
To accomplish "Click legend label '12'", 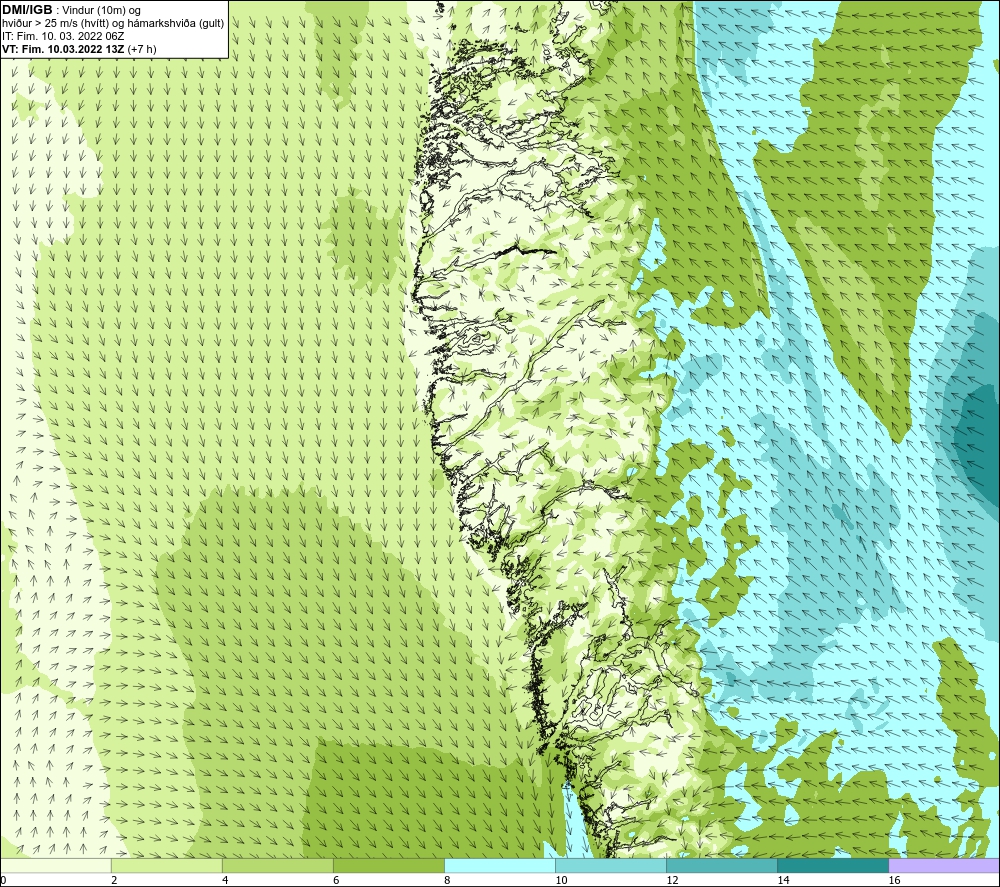I will (672, 880).
